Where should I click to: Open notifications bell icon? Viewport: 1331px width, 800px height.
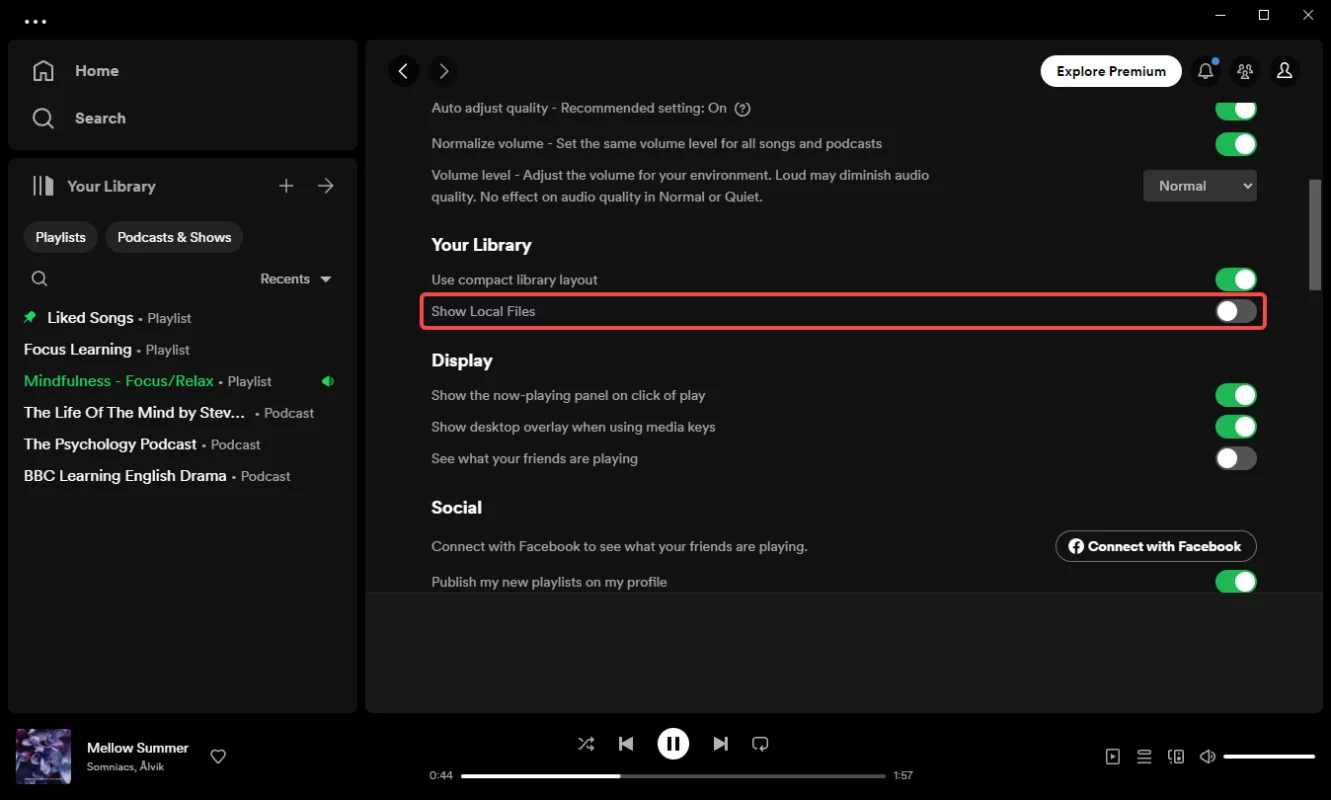pyautogui.click(x=1205, y=71)
